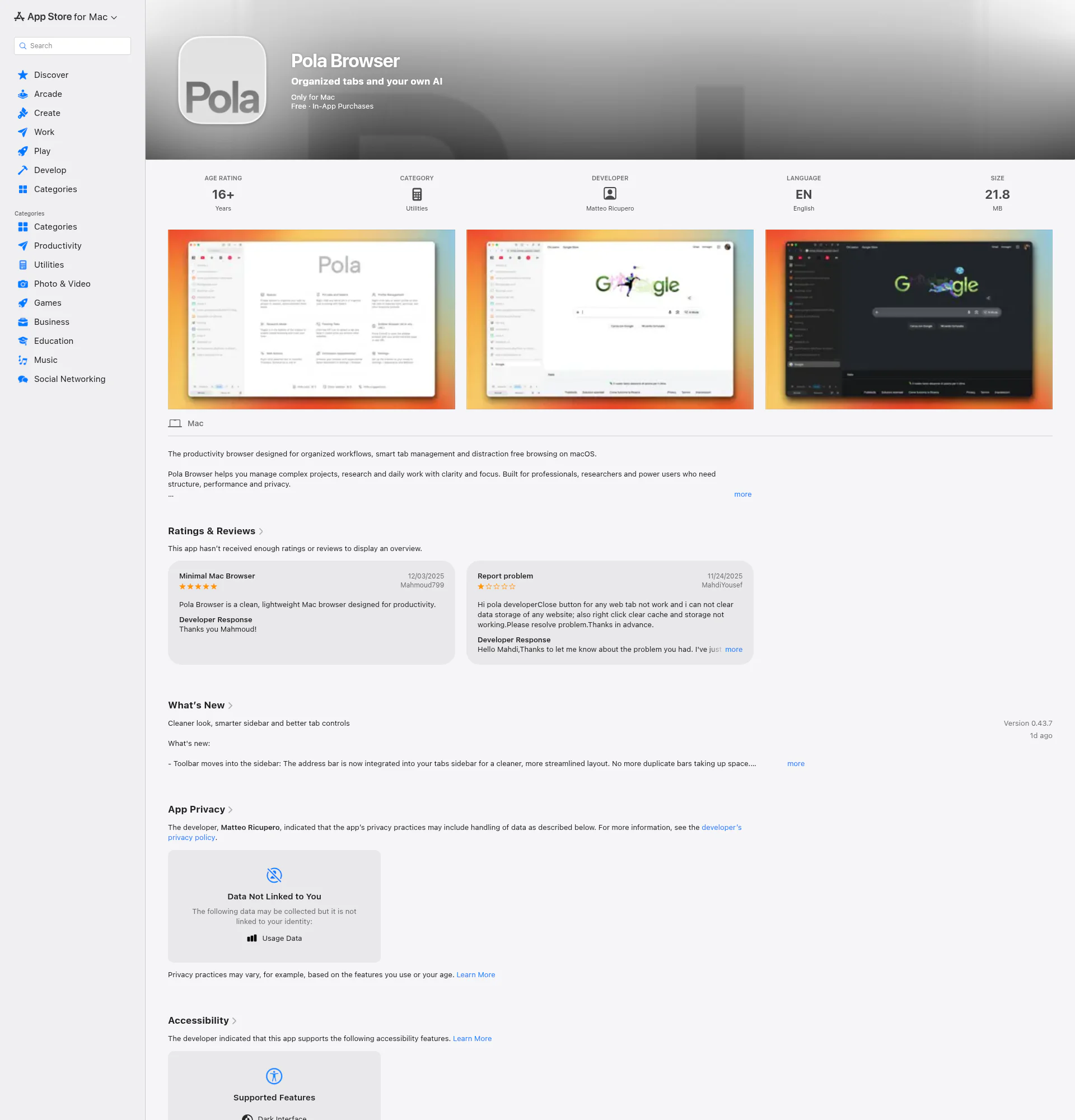Screen dimensions: 1075x1120
Task: Click the Pola app icon
Action: click(223, 80)
